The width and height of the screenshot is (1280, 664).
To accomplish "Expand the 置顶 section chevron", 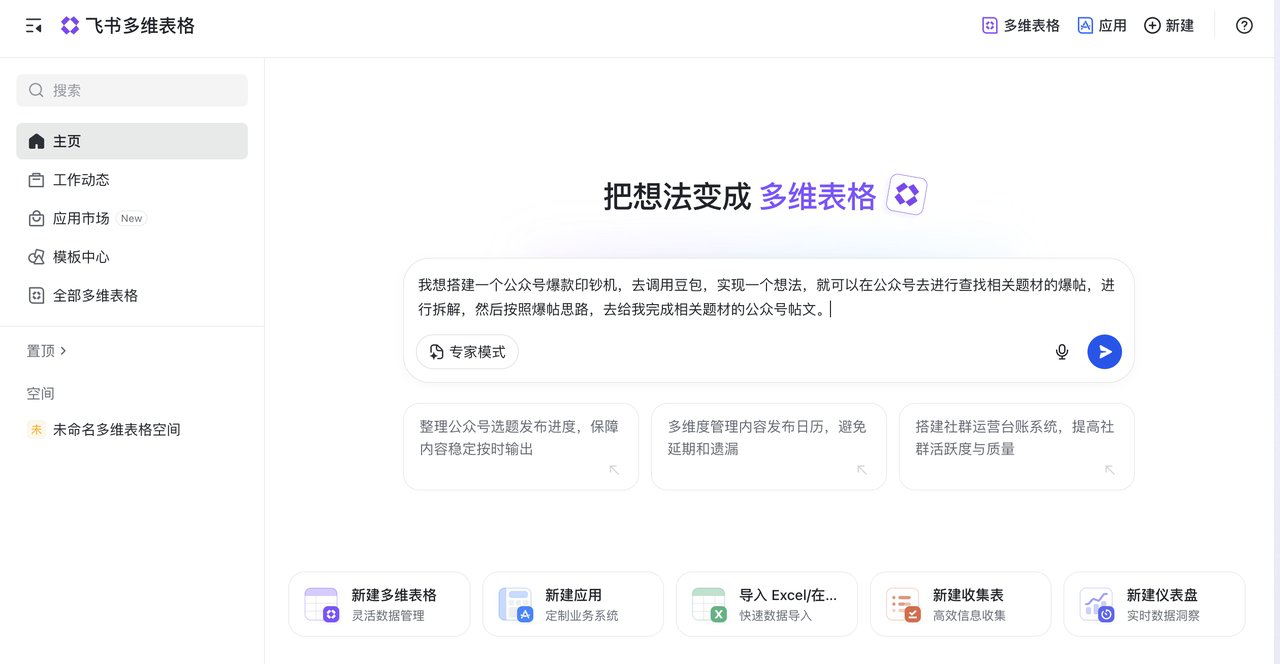I will coord(63,351).
